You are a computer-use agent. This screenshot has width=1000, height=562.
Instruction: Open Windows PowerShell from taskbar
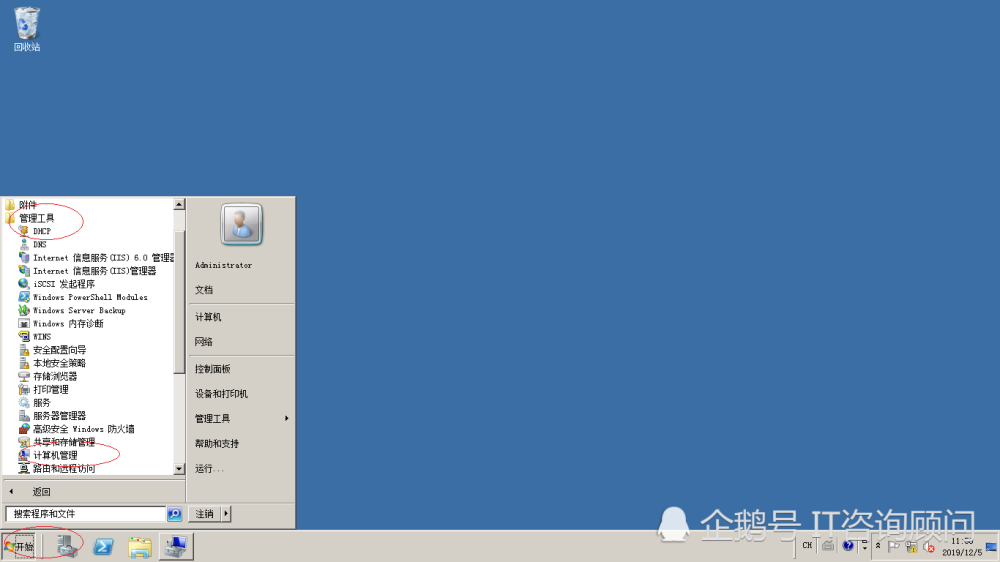[103, 546]
